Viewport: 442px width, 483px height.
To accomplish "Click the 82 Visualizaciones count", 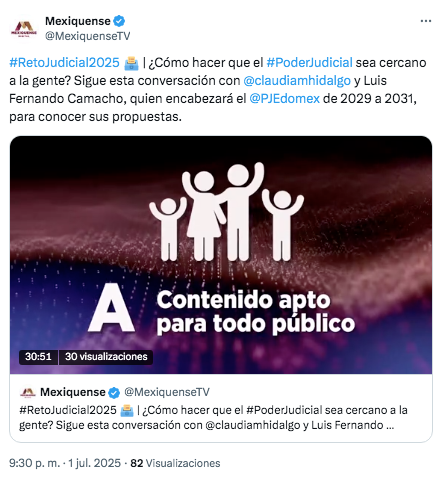I will 175,463.
